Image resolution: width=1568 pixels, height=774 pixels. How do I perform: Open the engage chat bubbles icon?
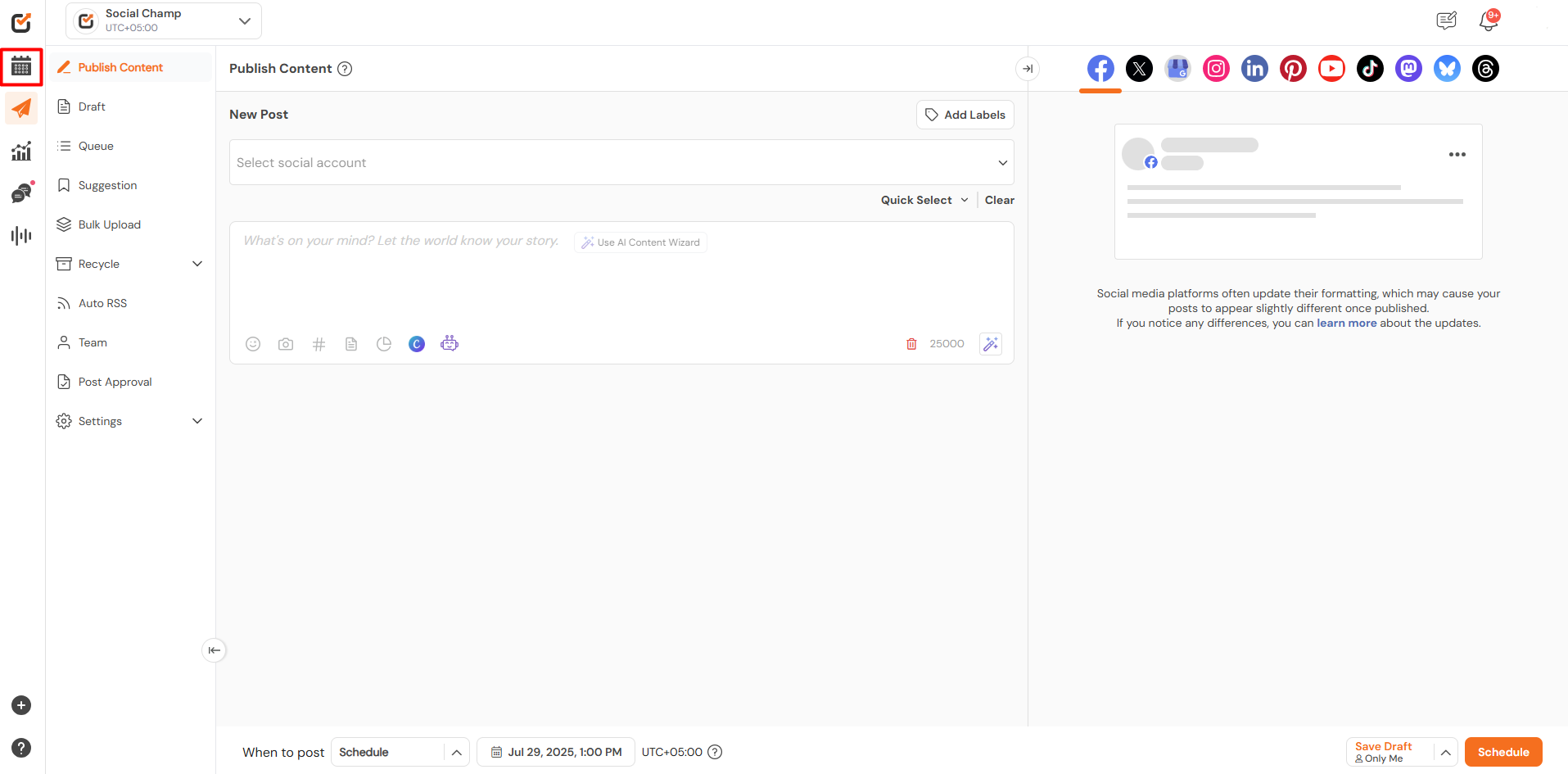[x=22, y=192]
